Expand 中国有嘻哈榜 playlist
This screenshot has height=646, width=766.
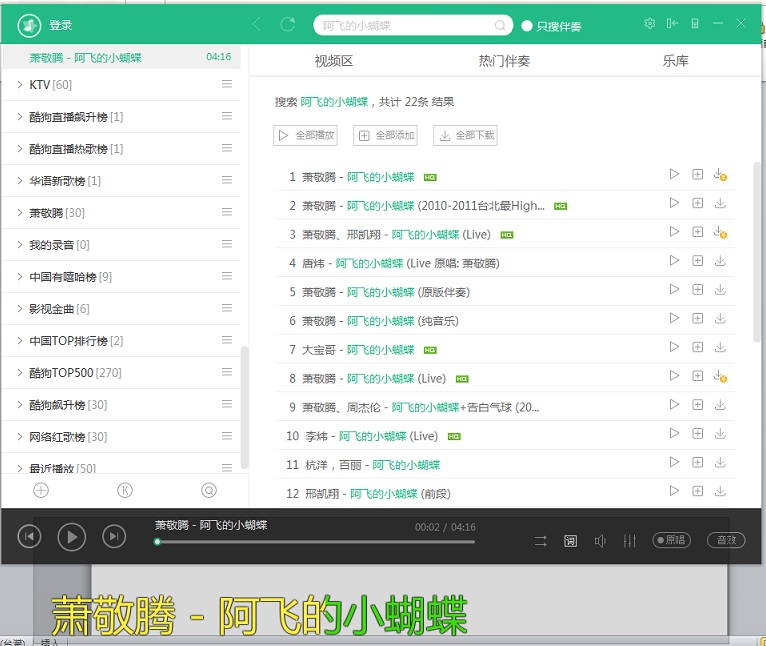20,277
